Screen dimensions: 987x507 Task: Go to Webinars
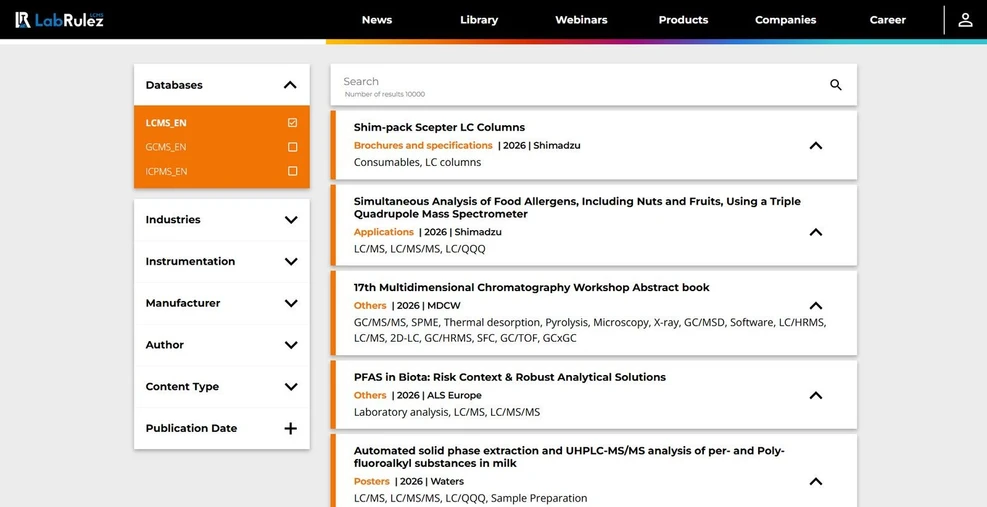(x=581, y=20)
